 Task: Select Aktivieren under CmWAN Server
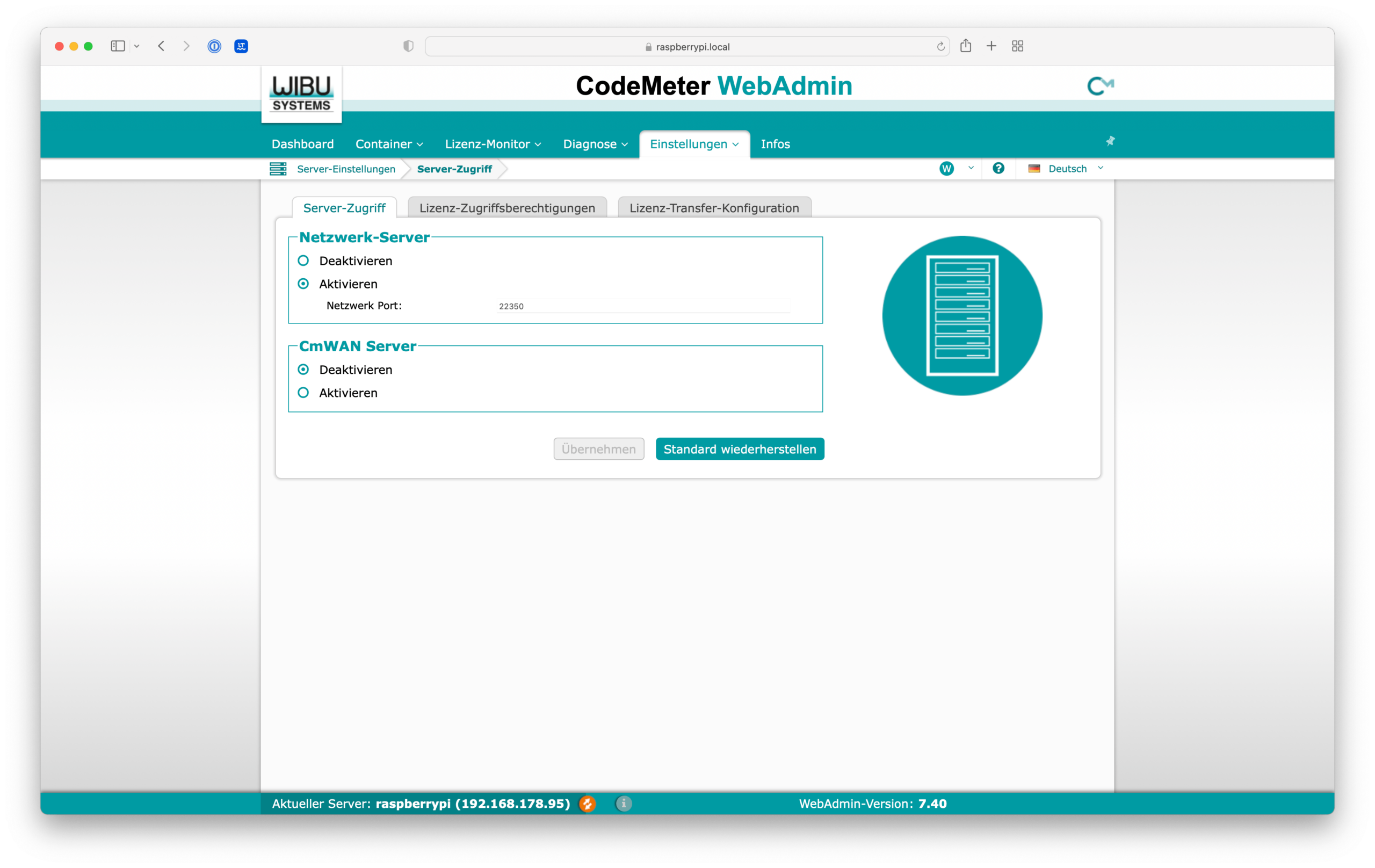click(303, 393)
